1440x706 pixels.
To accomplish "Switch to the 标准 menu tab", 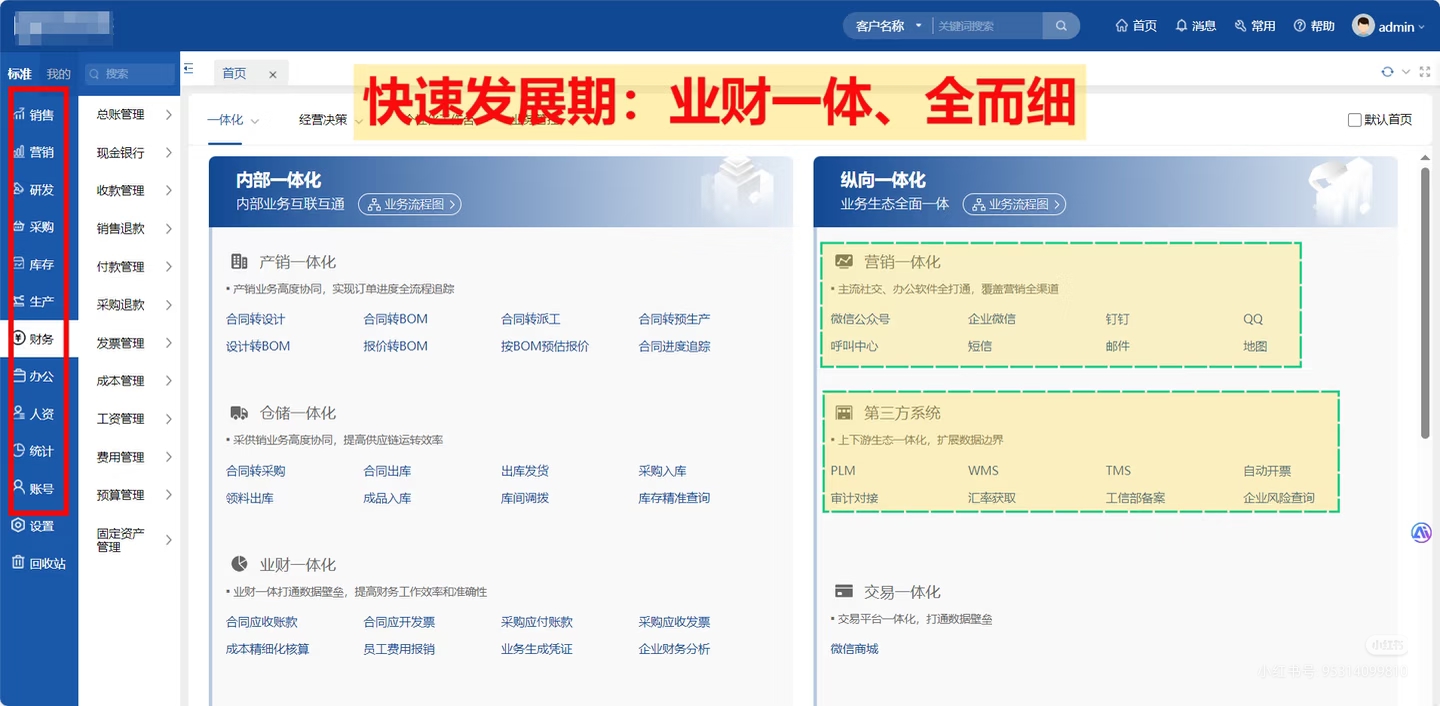I will (x=20, y=74).
